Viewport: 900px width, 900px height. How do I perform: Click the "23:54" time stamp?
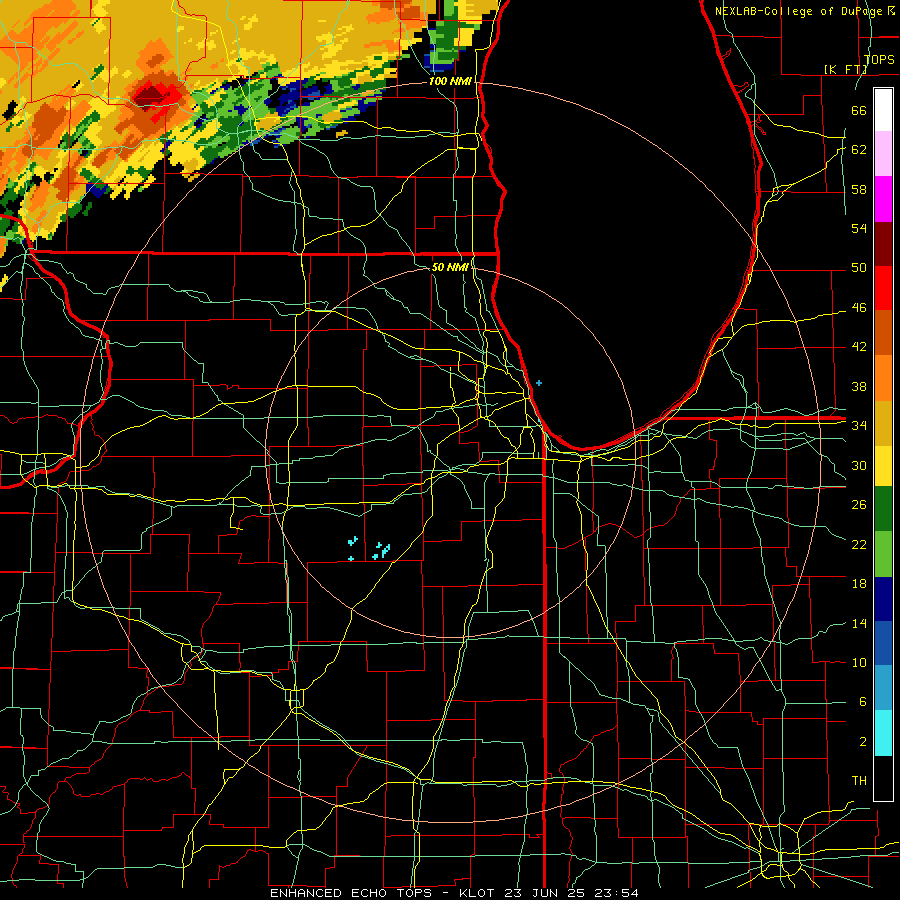616,893
